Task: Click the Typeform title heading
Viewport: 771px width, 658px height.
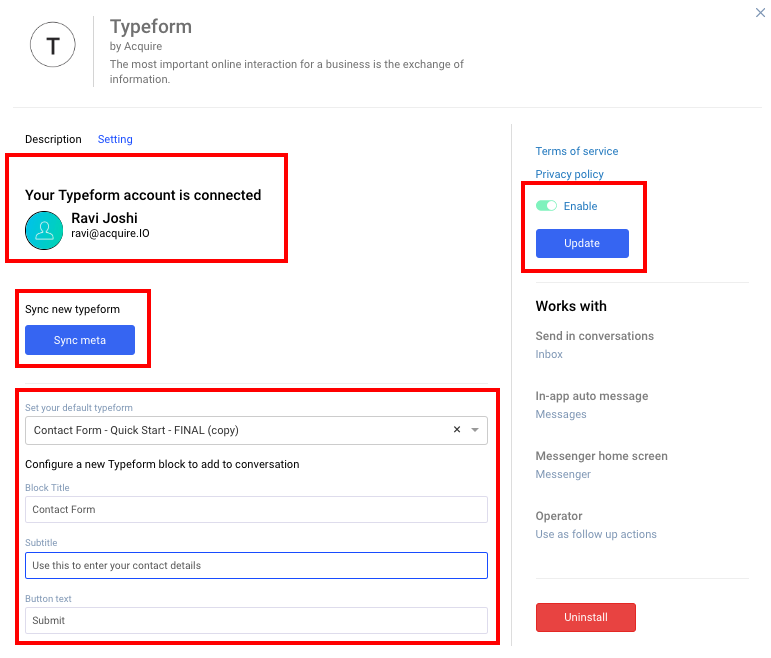Action: [x=150, y=27]
